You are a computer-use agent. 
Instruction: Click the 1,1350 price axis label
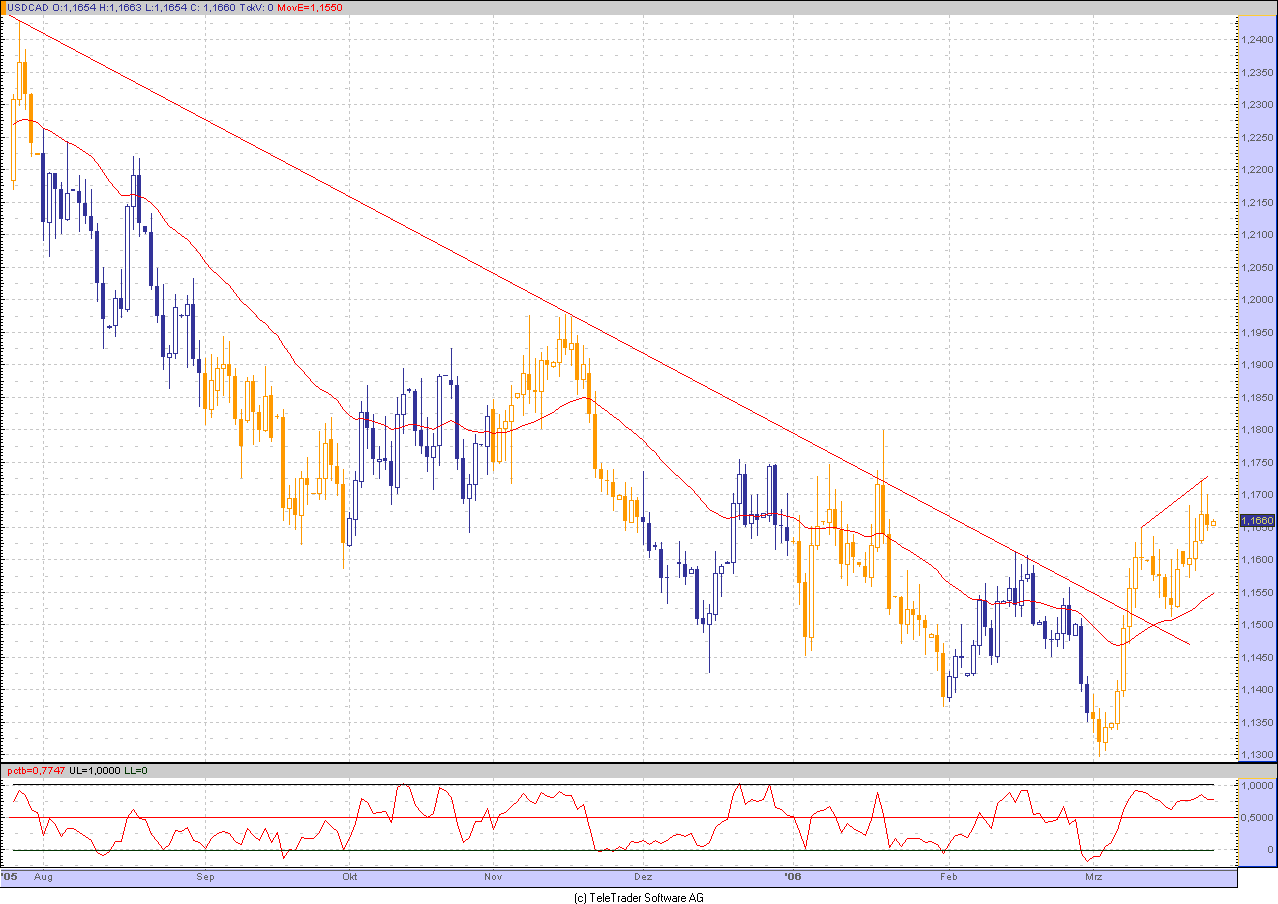click(x=1257, y=723)
